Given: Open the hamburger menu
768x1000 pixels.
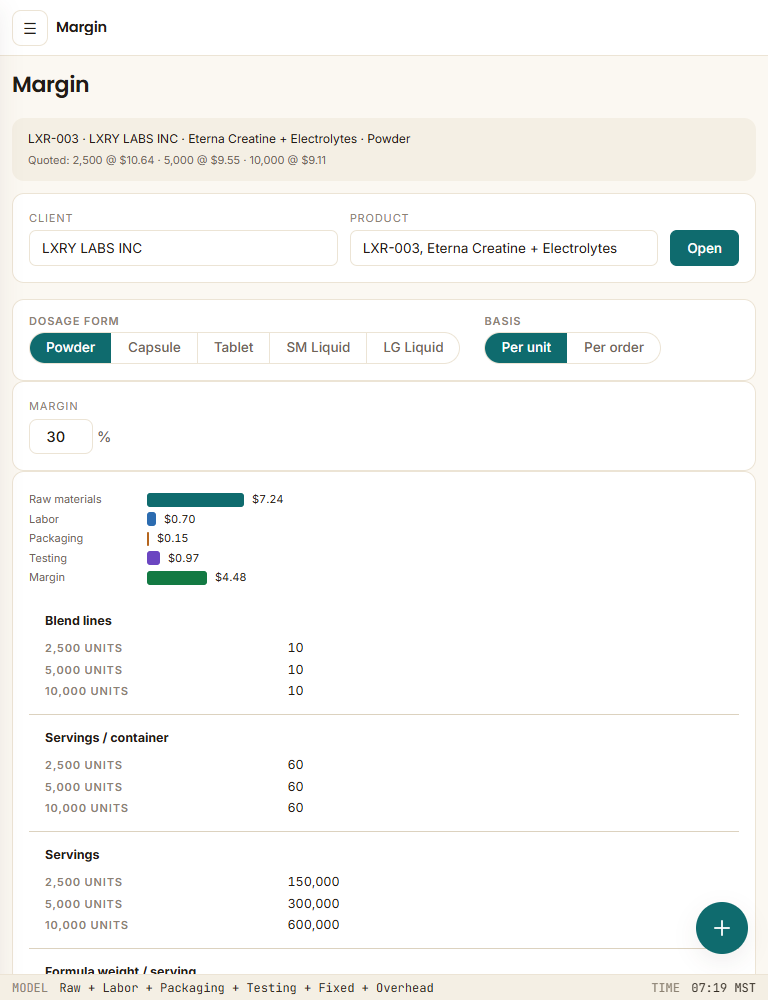Looking at the screenshot, I should 30,28.
